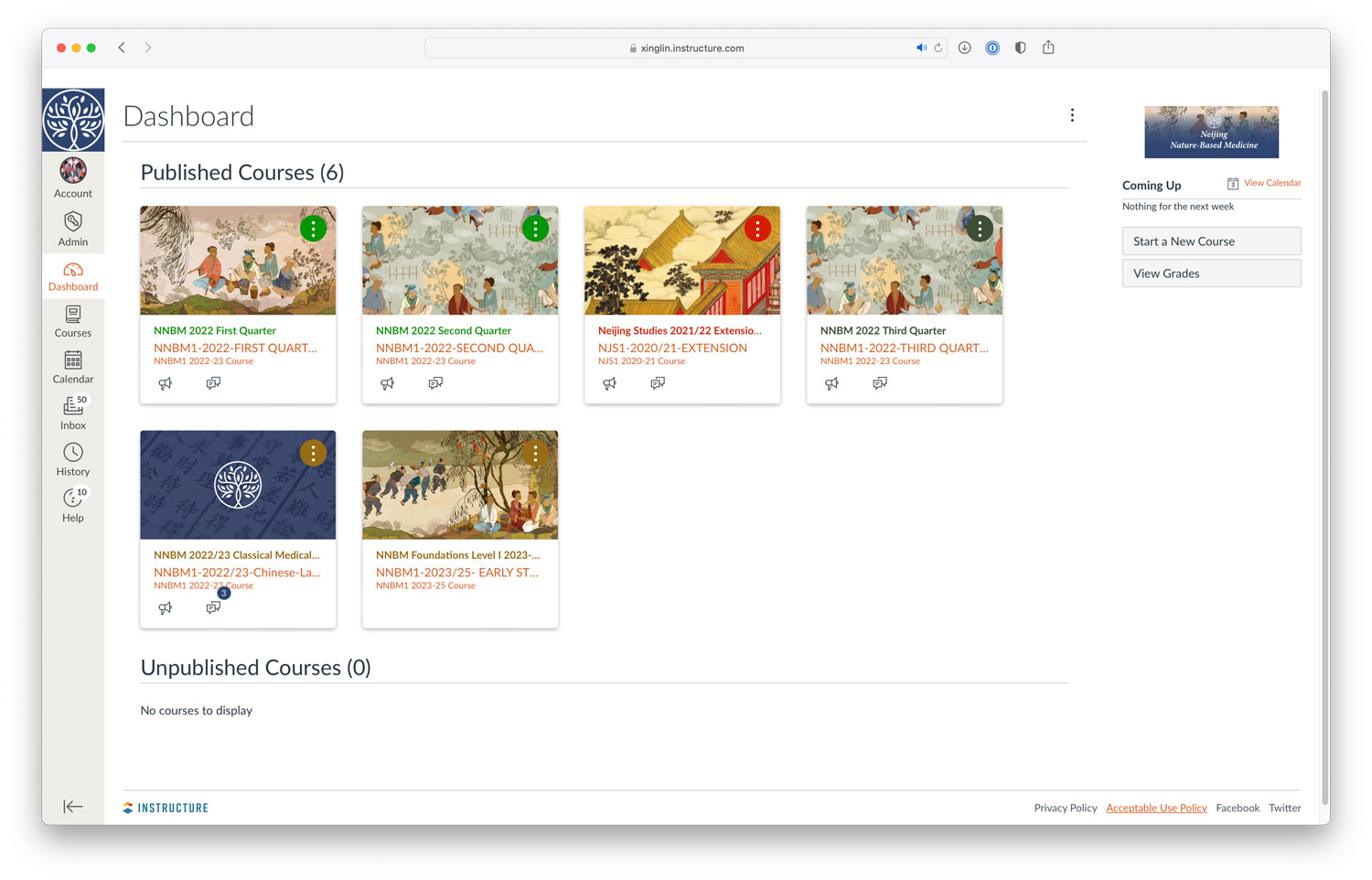The image size is (1372, 880).
Task: Open Announcements for NNBM 2022 First Quarter
Action: 166,383
